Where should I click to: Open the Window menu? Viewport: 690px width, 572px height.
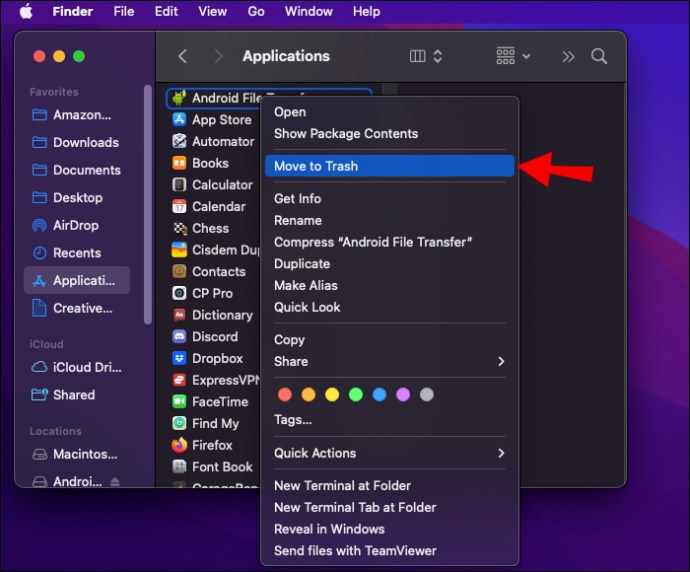308,11
